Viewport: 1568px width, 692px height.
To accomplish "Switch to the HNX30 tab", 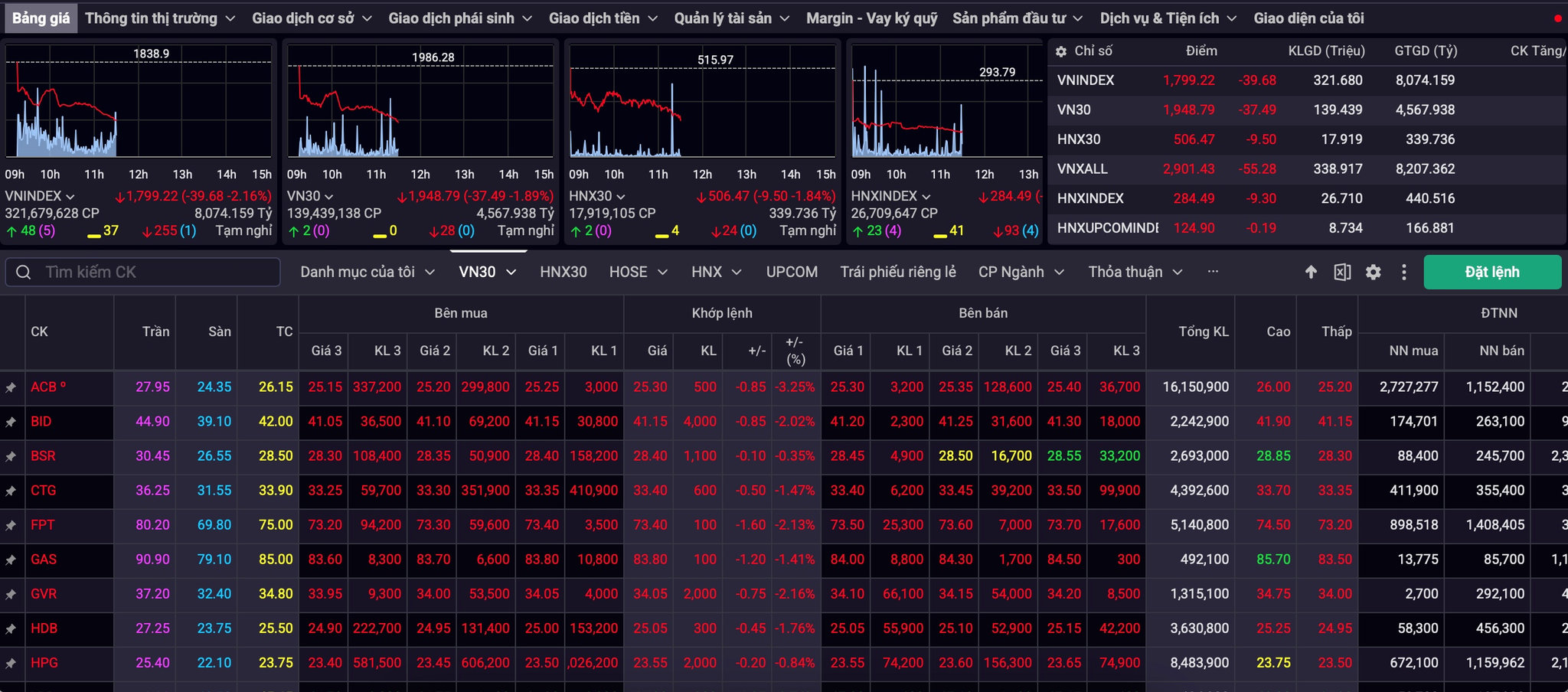I will coord(563,272).
